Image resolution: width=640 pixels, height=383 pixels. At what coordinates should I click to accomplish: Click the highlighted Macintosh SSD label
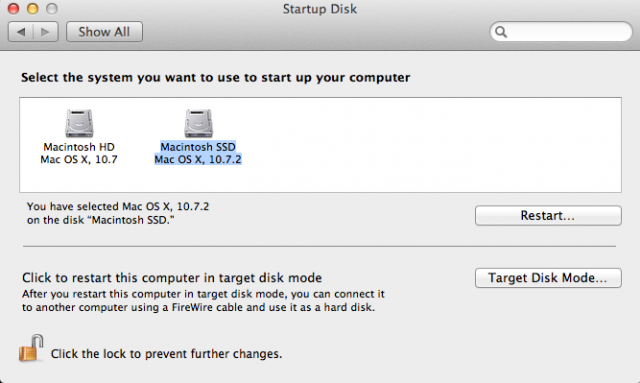(x=198, y=147)
